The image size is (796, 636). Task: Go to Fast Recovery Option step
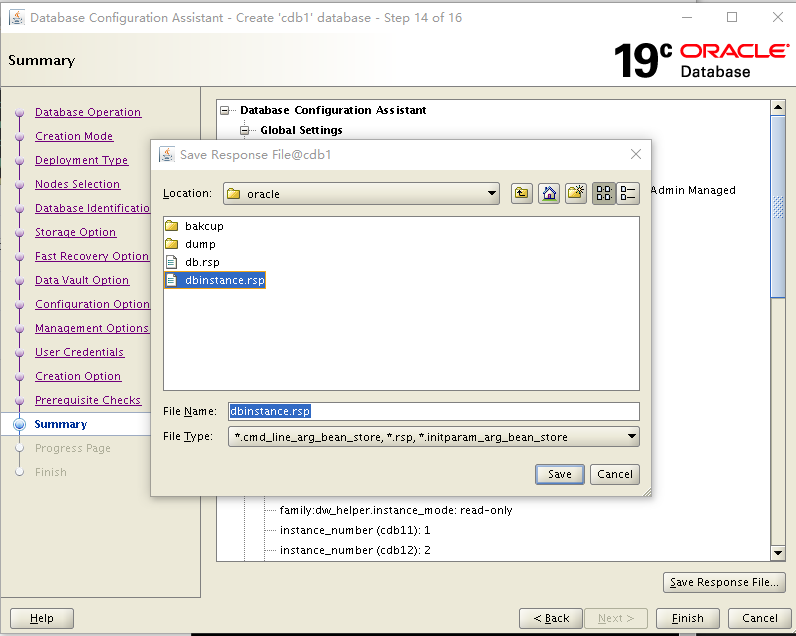92,256
